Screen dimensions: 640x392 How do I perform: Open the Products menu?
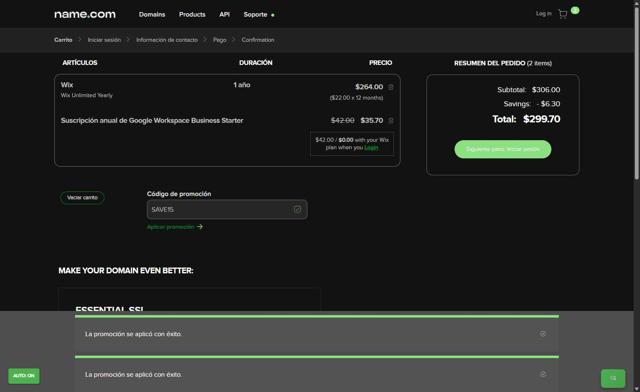point(192,14)
